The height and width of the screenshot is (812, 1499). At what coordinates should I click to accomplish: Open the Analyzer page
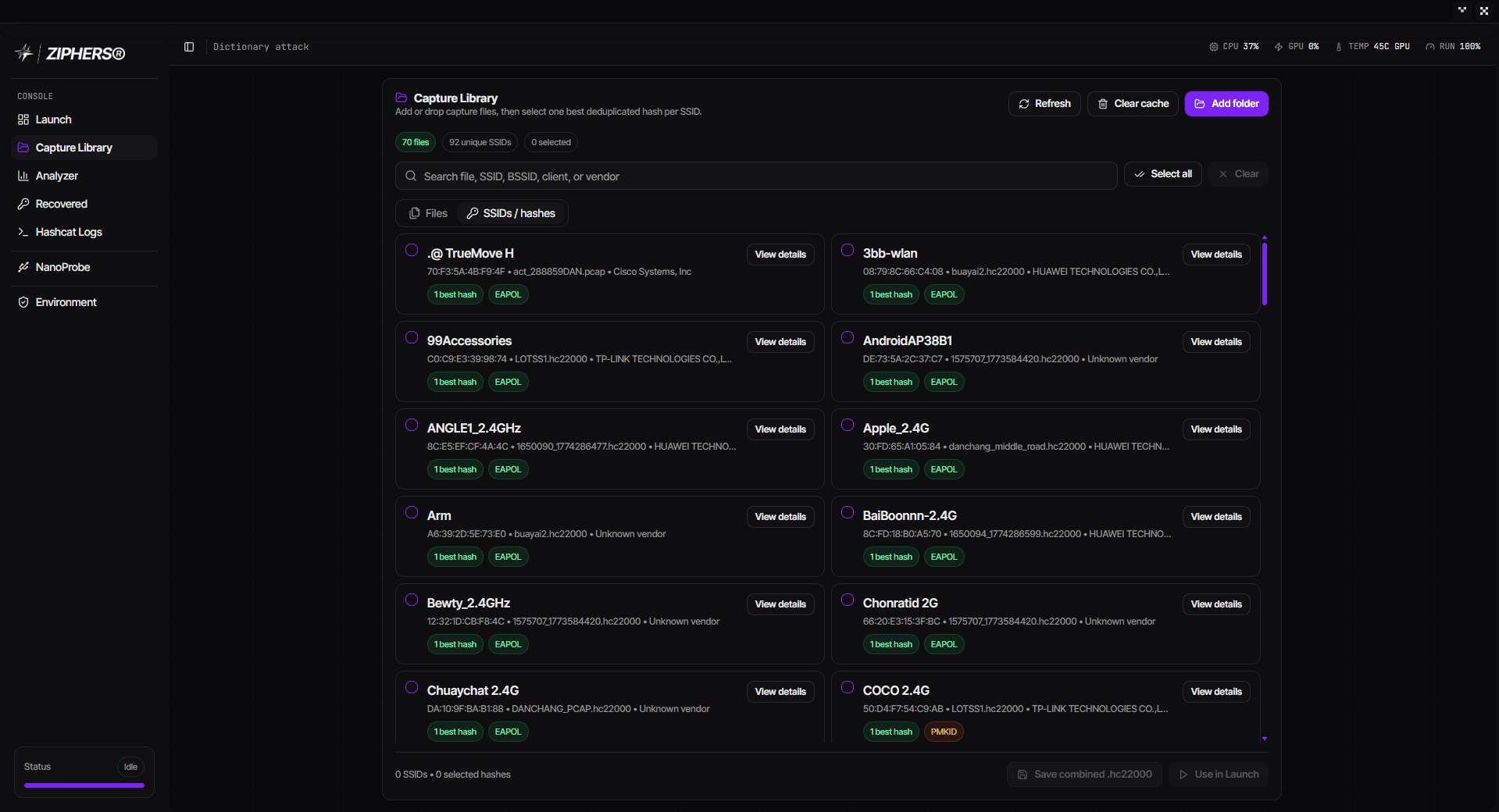84,176
